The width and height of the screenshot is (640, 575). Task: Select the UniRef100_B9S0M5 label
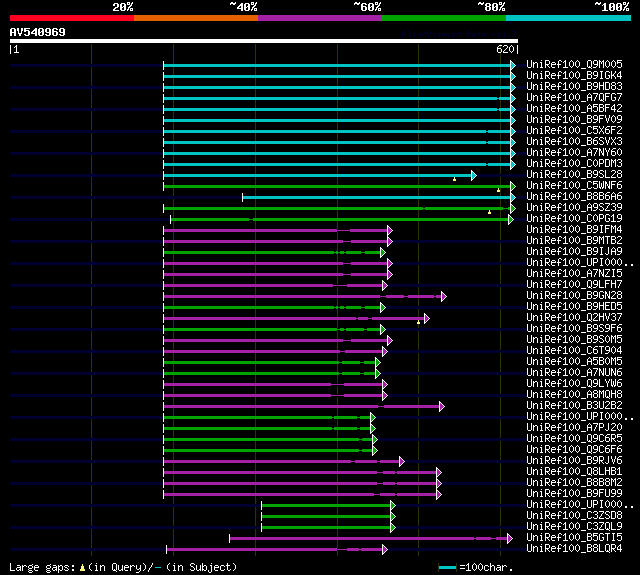[x=574, y=340]
